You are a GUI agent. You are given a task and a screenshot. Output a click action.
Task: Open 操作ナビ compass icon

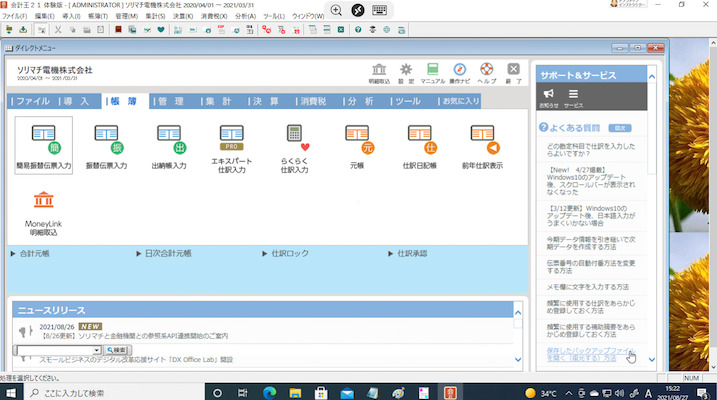point(460,73)
